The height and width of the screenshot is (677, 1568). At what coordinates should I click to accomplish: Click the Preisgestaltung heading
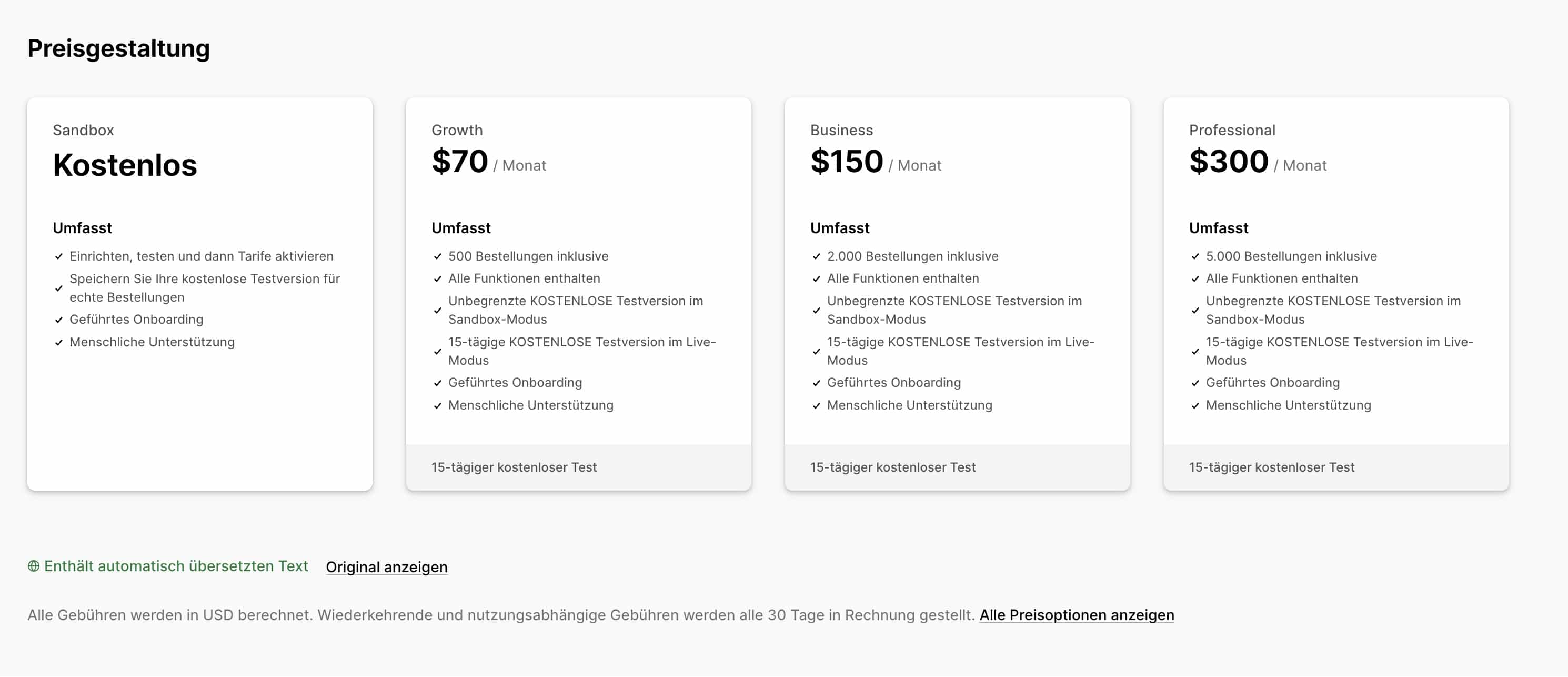click(119, 49)
